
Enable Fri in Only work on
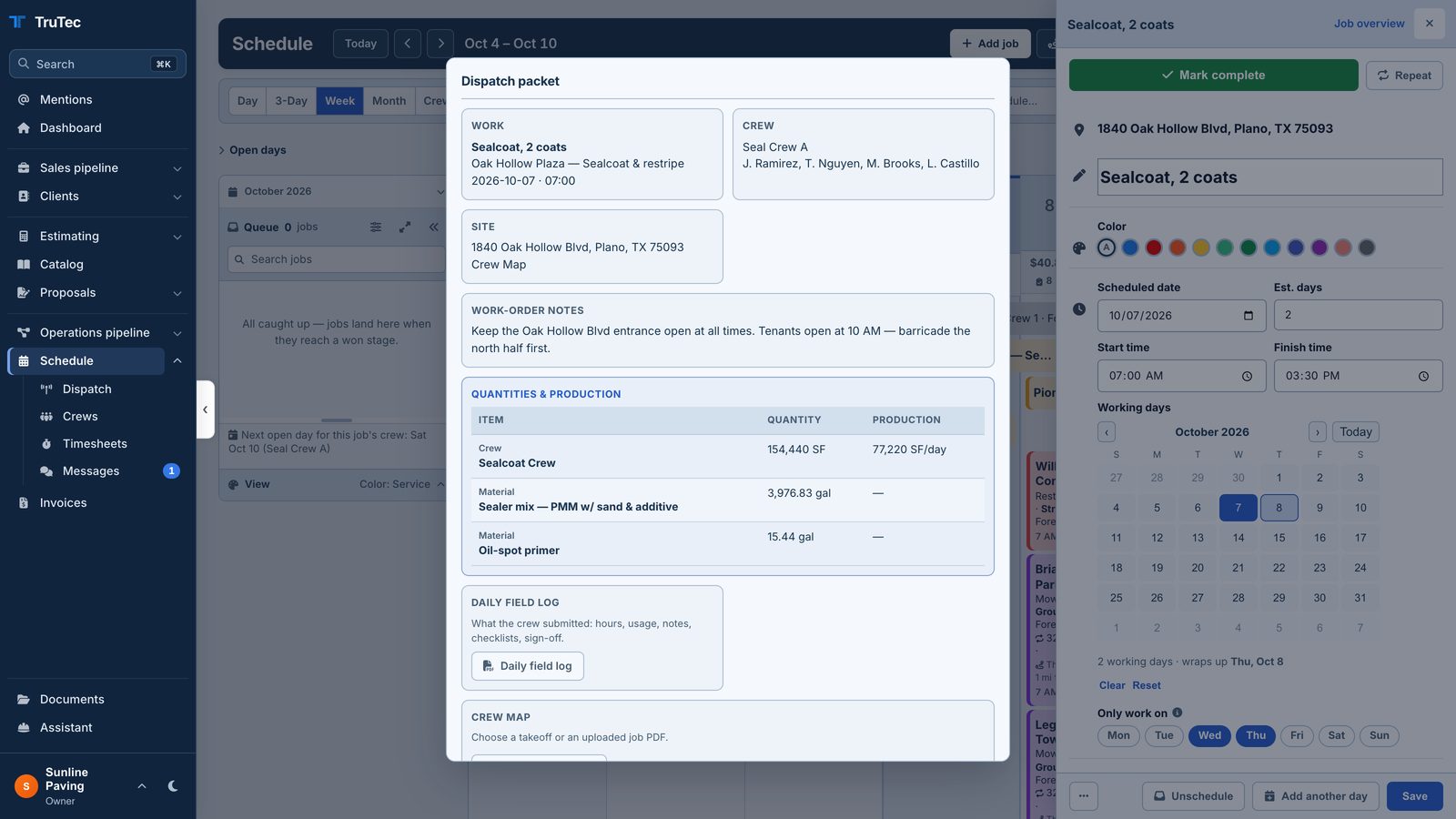click(x=1297, y=736)
